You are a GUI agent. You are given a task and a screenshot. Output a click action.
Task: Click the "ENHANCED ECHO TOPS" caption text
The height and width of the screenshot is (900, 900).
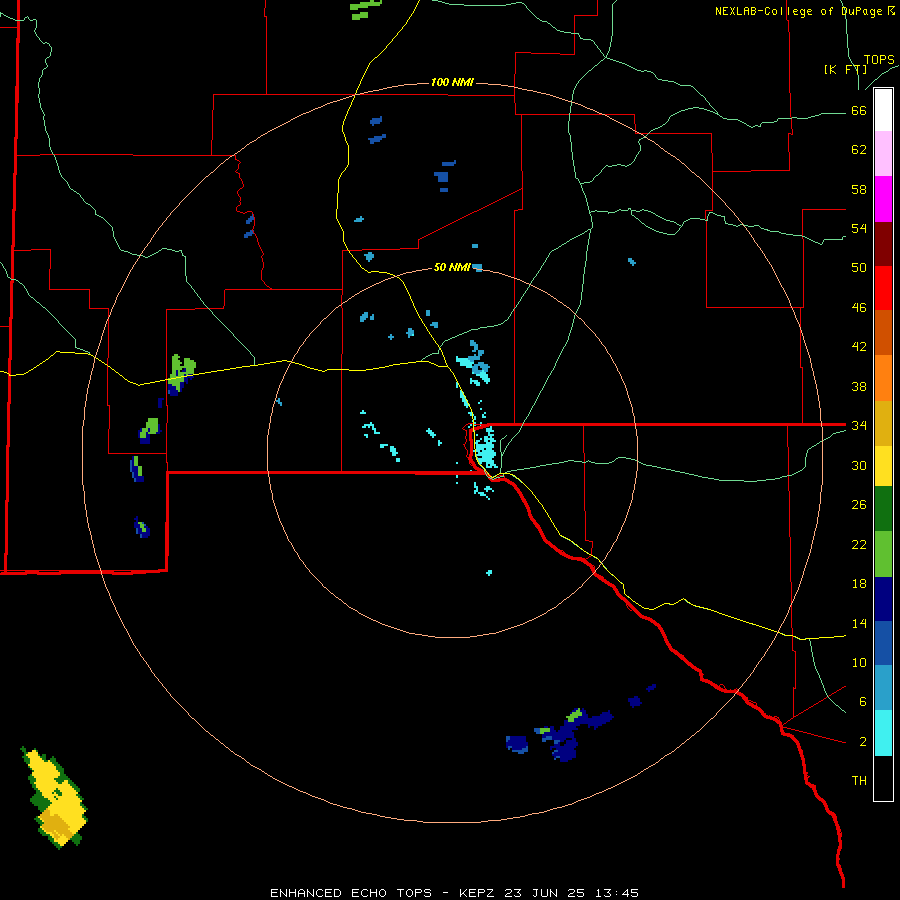point(351,893)
